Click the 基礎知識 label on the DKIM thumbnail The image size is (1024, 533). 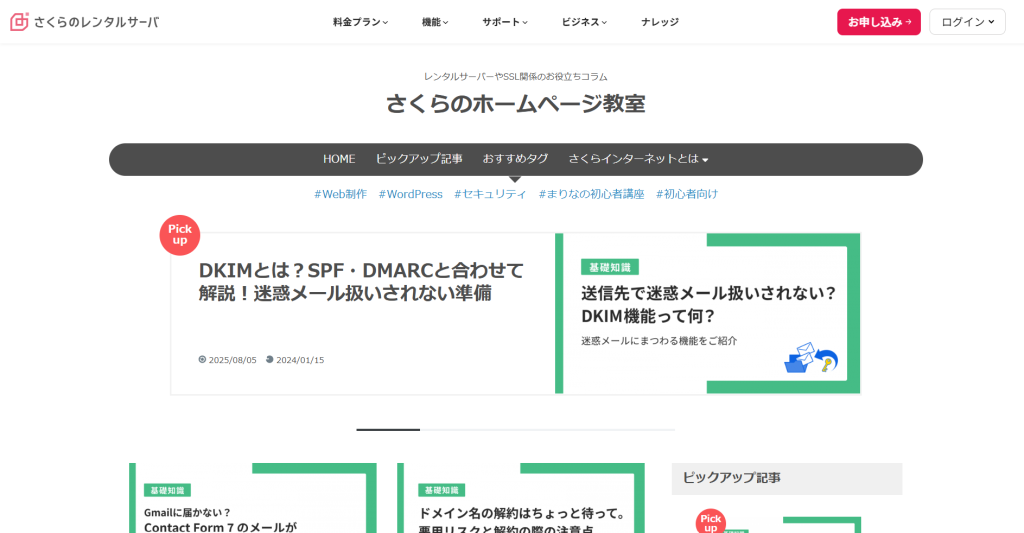click(x=610, y=267)
